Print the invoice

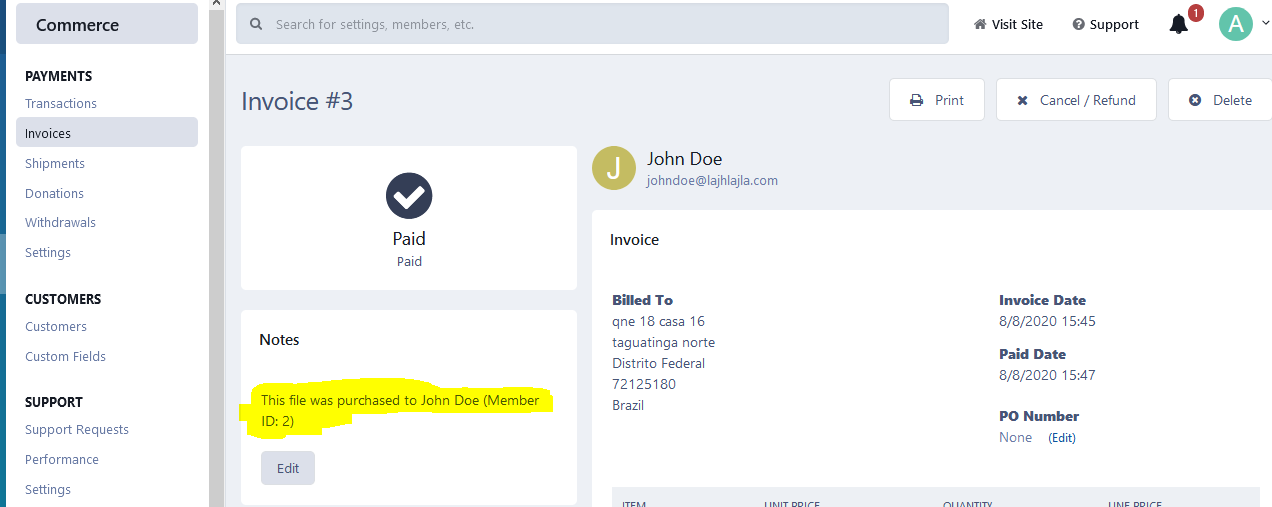coord(937,100)
